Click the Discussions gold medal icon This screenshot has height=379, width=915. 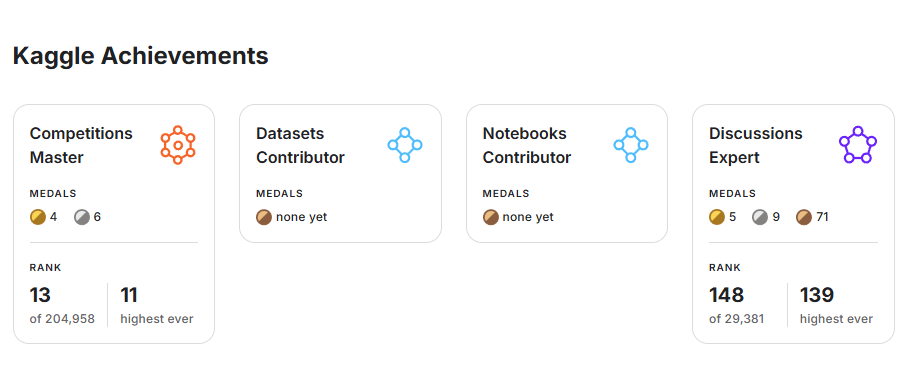coord(717,217)
